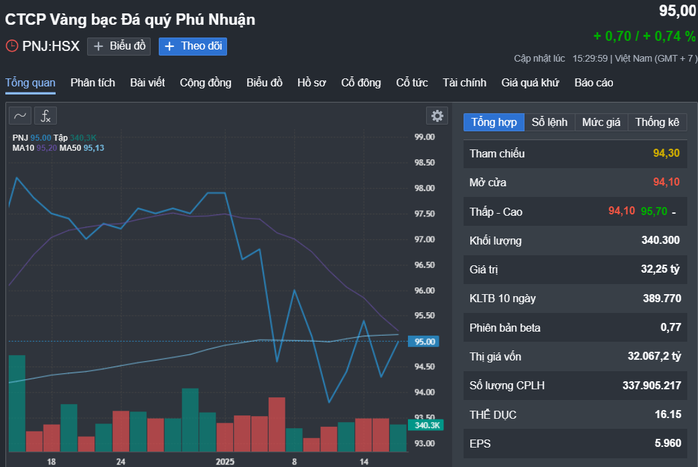Click the company name CTCP Vàng bạc Đá quý Phú Nhuận
This screenshot has height=467, width=698.
click(130, 20)
